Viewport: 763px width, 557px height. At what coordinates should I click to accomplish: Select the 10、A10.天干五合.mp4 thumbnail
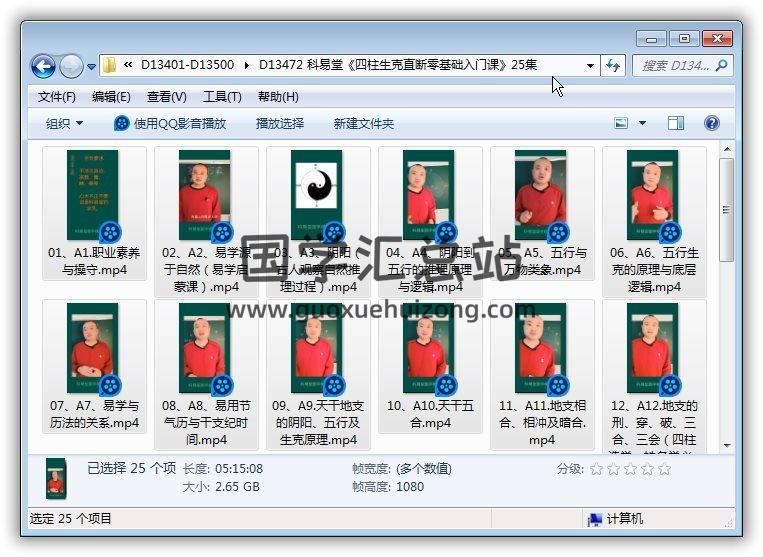pyautogui.click(x=428, y=348)
